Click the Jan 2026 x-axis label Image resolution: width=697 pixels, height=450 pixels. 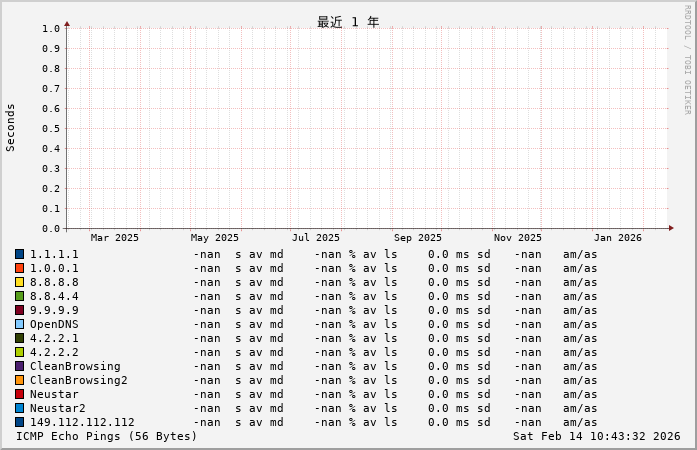(x=618, y=238)
